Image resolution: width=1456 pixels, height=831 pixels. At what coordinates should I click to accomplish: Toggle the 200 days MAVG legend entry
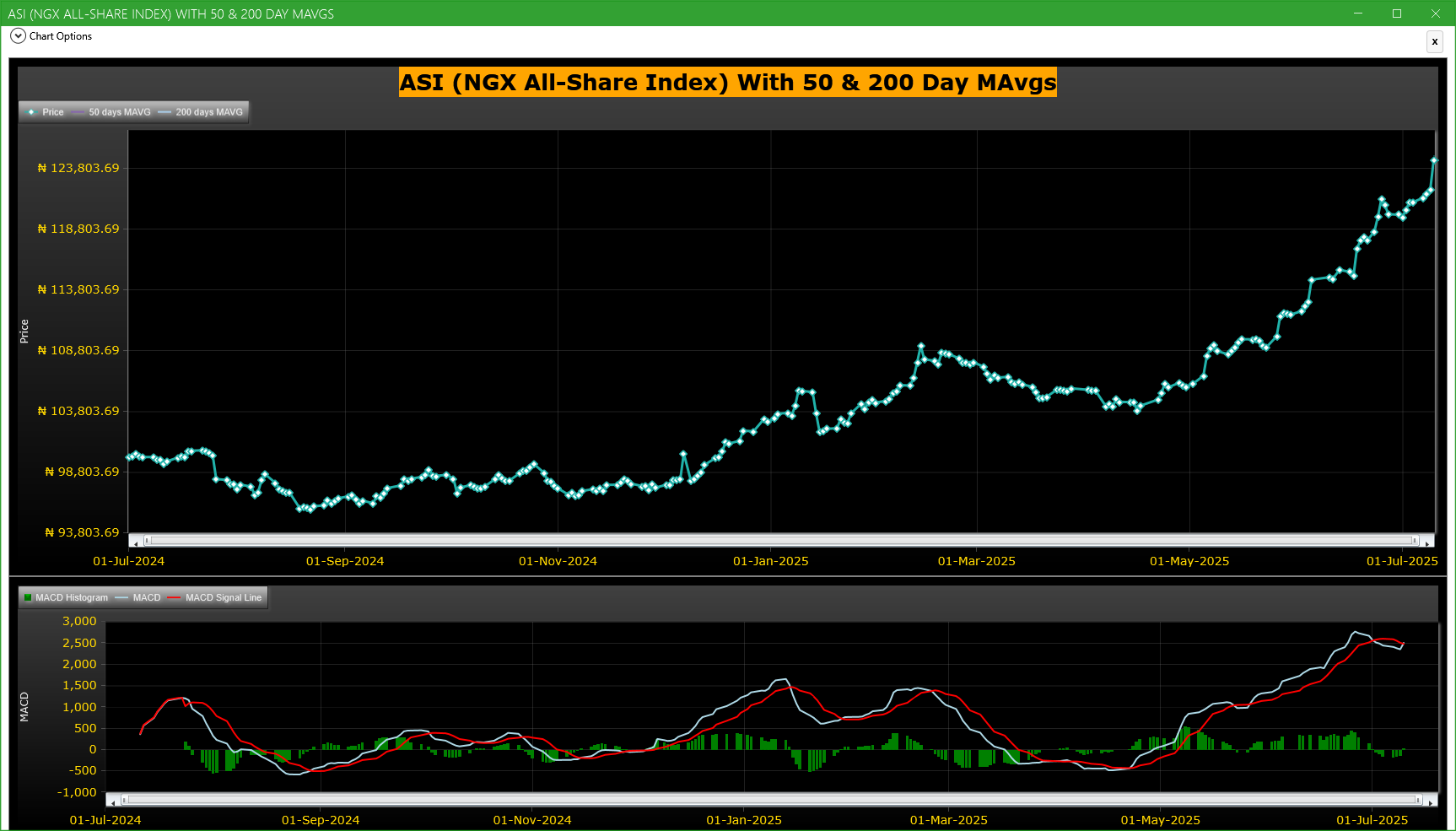pos(201,112)
